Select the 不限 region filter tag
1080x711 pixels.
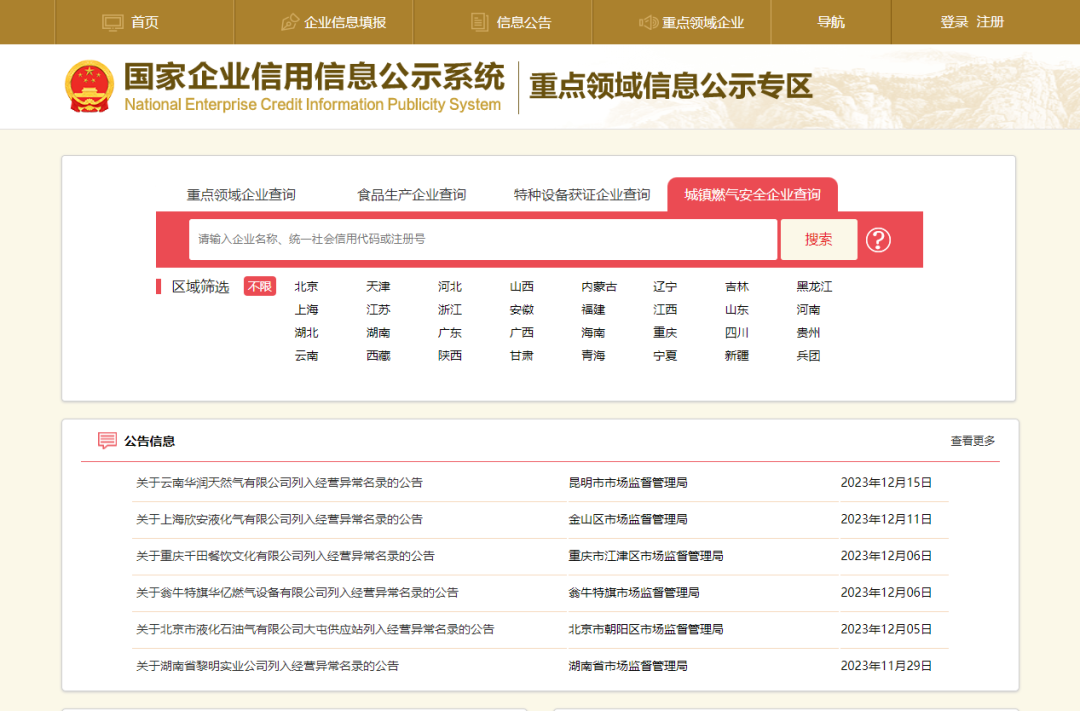point(260,287)
